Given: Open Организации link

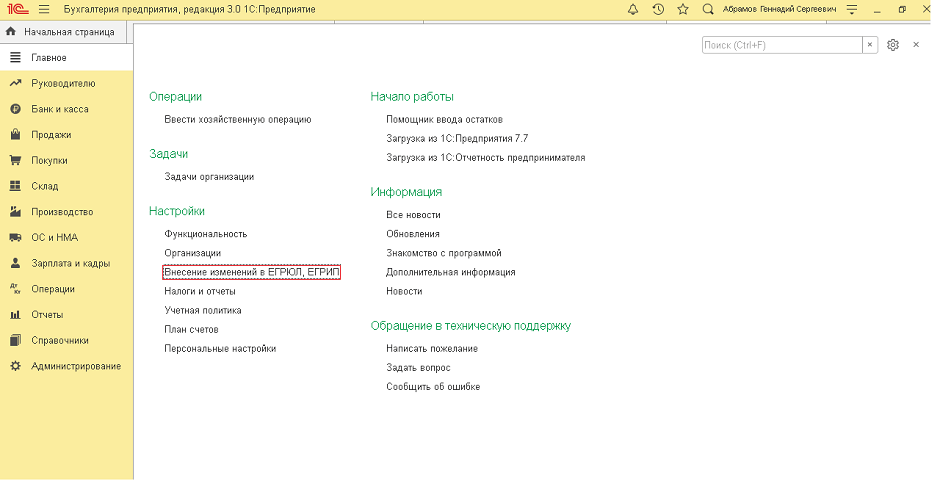Looking at the screenshot, I should pyautogui.click(x=192, y=254).
